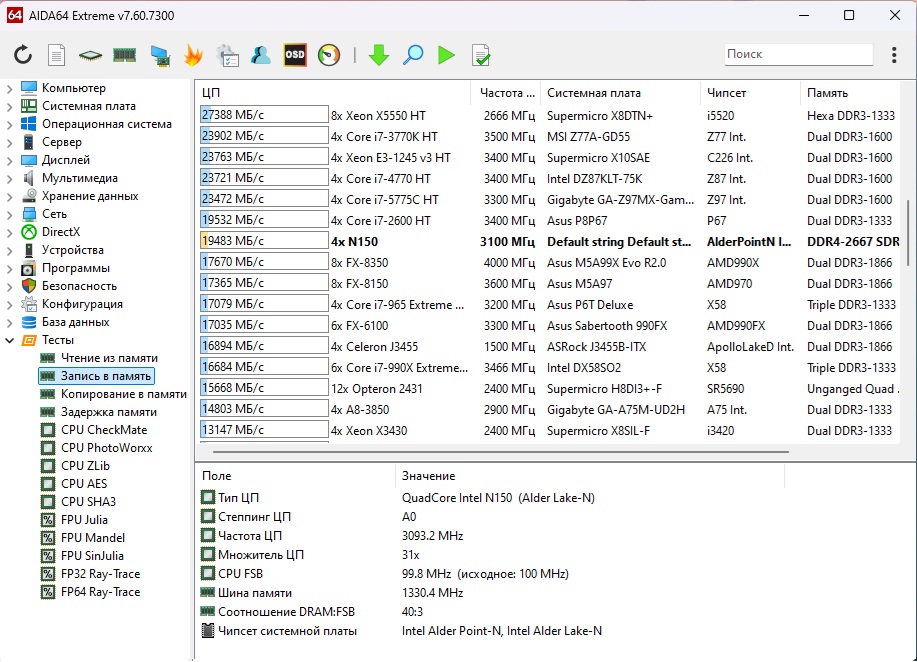The image size is (917, 662).
Task: Click the user account toolbar icon
Action: pyautogui.click(x=261, y=55)
